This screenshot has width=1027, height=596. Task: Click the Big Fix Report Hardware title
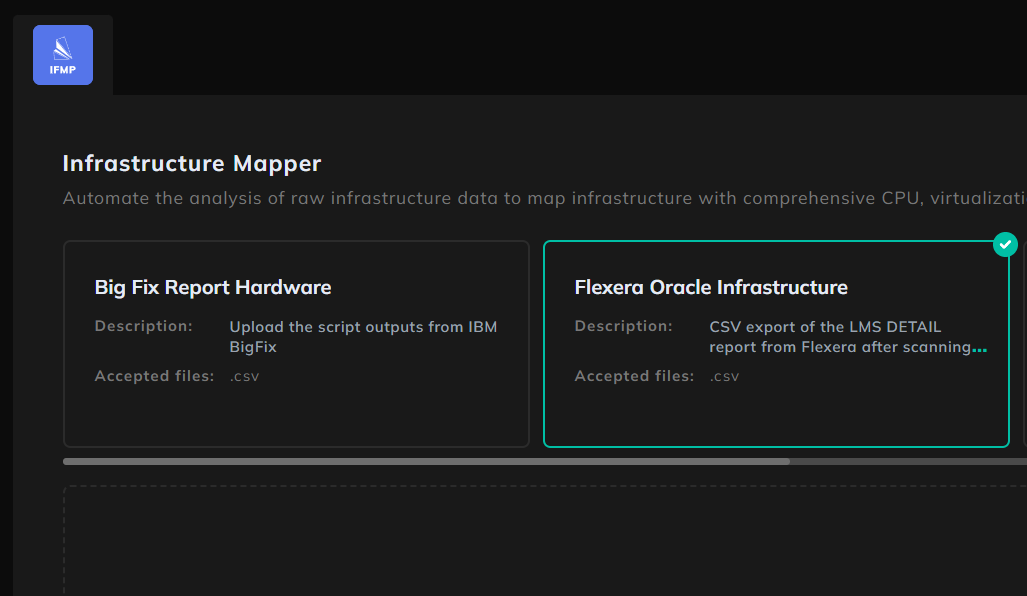213,287
